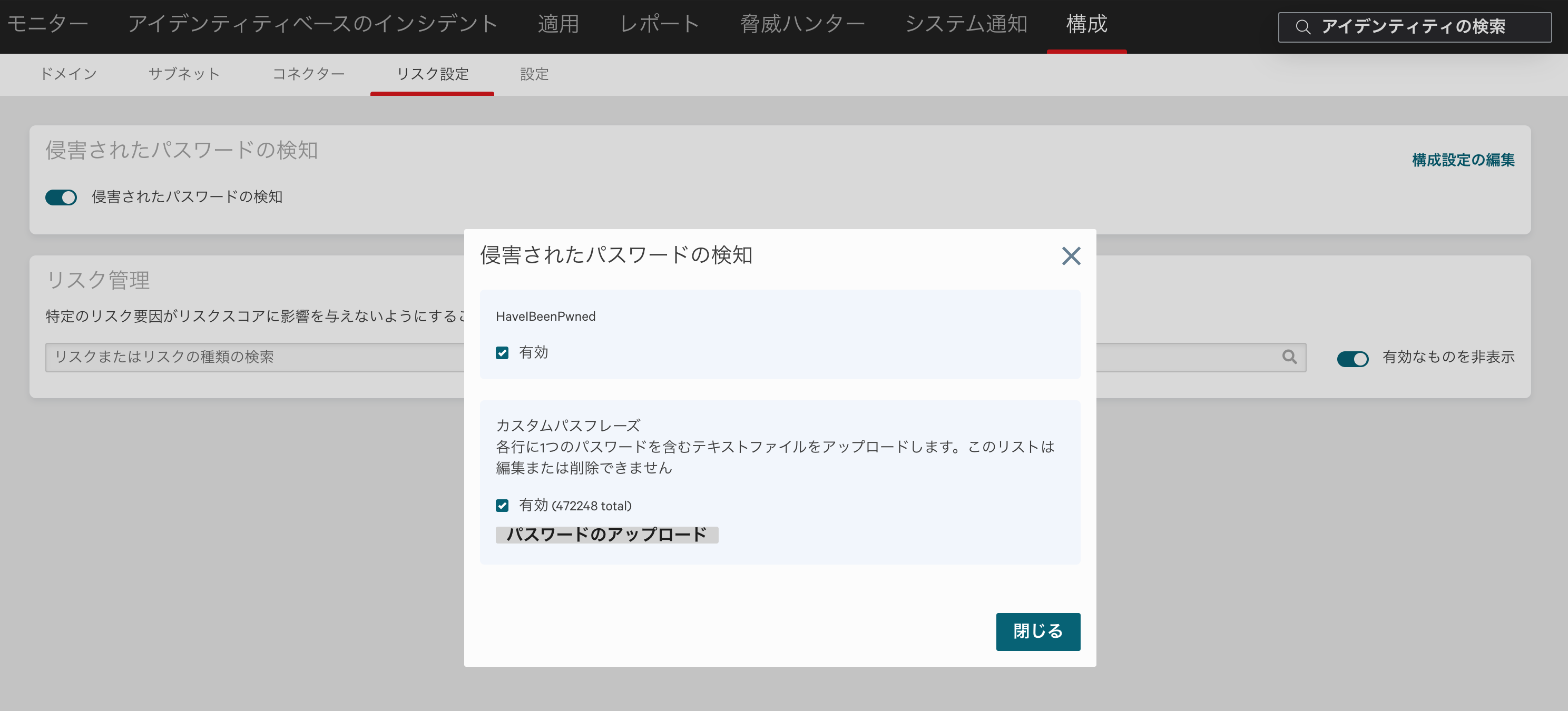Uncheck the HaveIBeenPwned 有効 checkbox
This screenshot has height=711, width=1568.
point(502,353)
